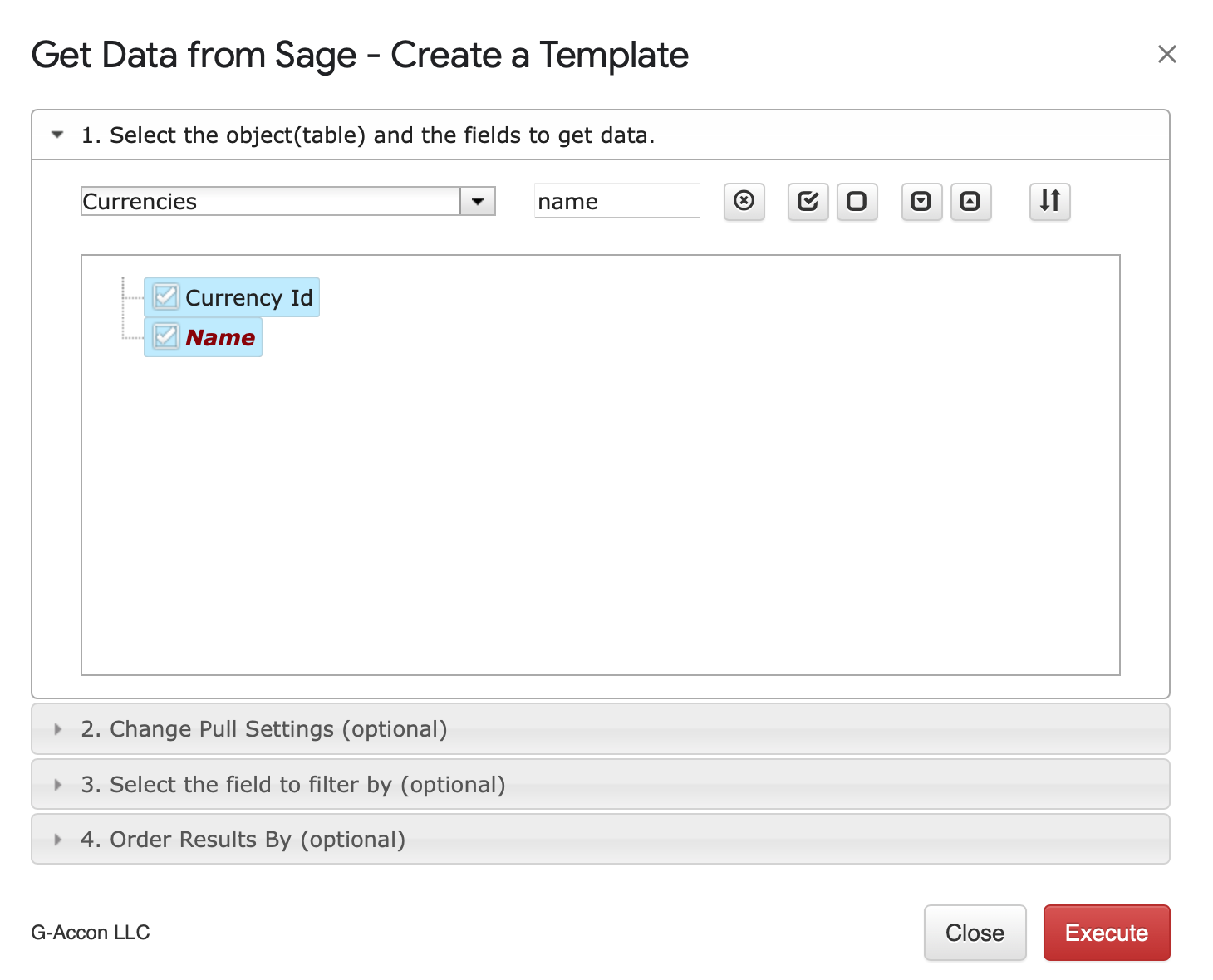Click the Close button

tap(975, 933)
